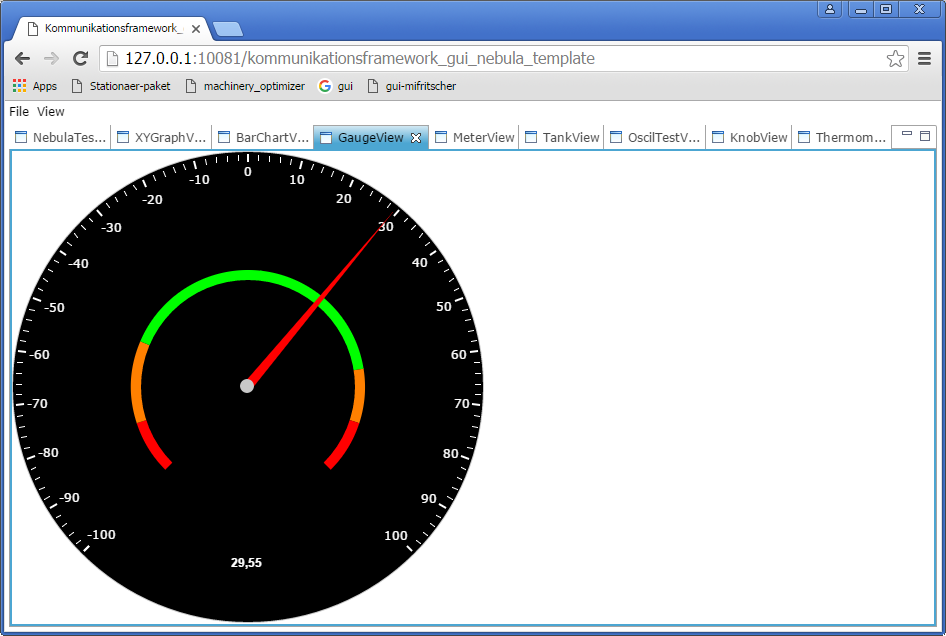Open the Apps bookmarks grid icon
Screen dimensions: 946x636
(19, 86)
